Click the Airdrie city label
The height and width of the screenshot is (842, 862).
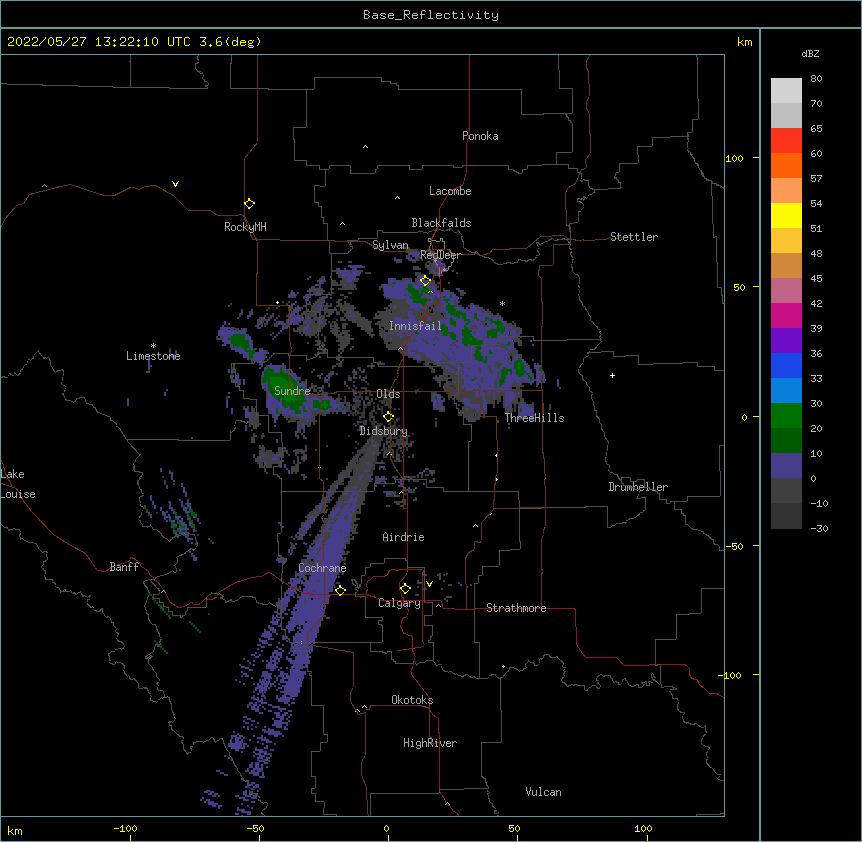[403, 537]
